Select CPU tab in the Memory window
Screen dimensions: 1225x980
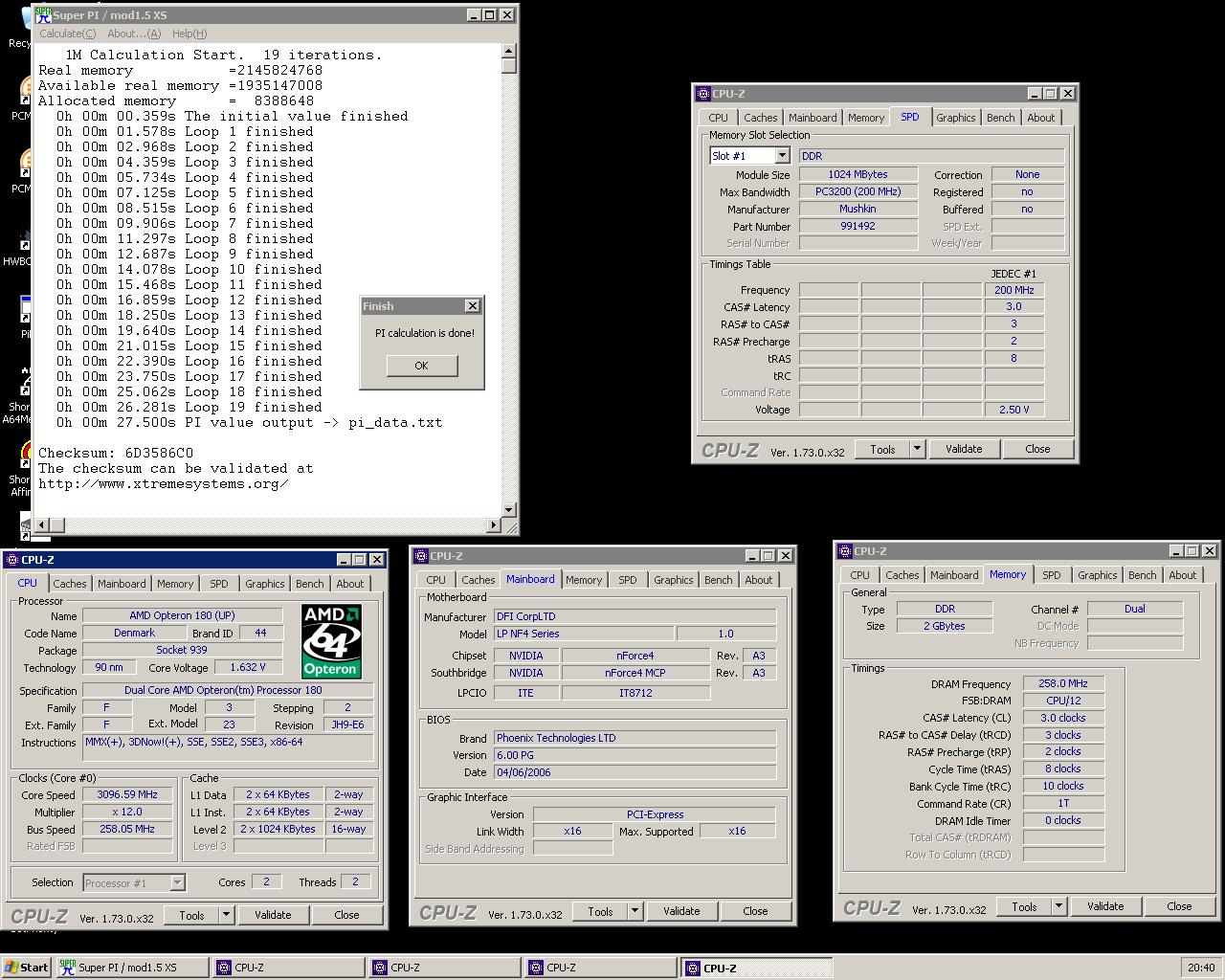coord(860,575)
